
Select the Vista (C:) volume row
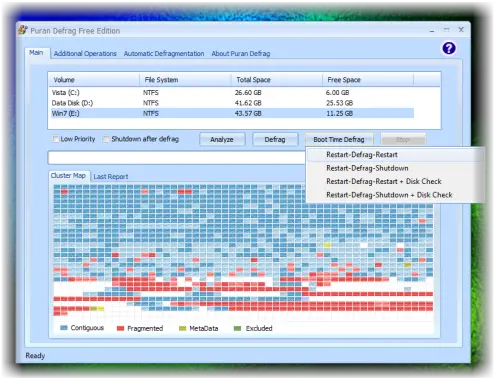click(233, 92)
